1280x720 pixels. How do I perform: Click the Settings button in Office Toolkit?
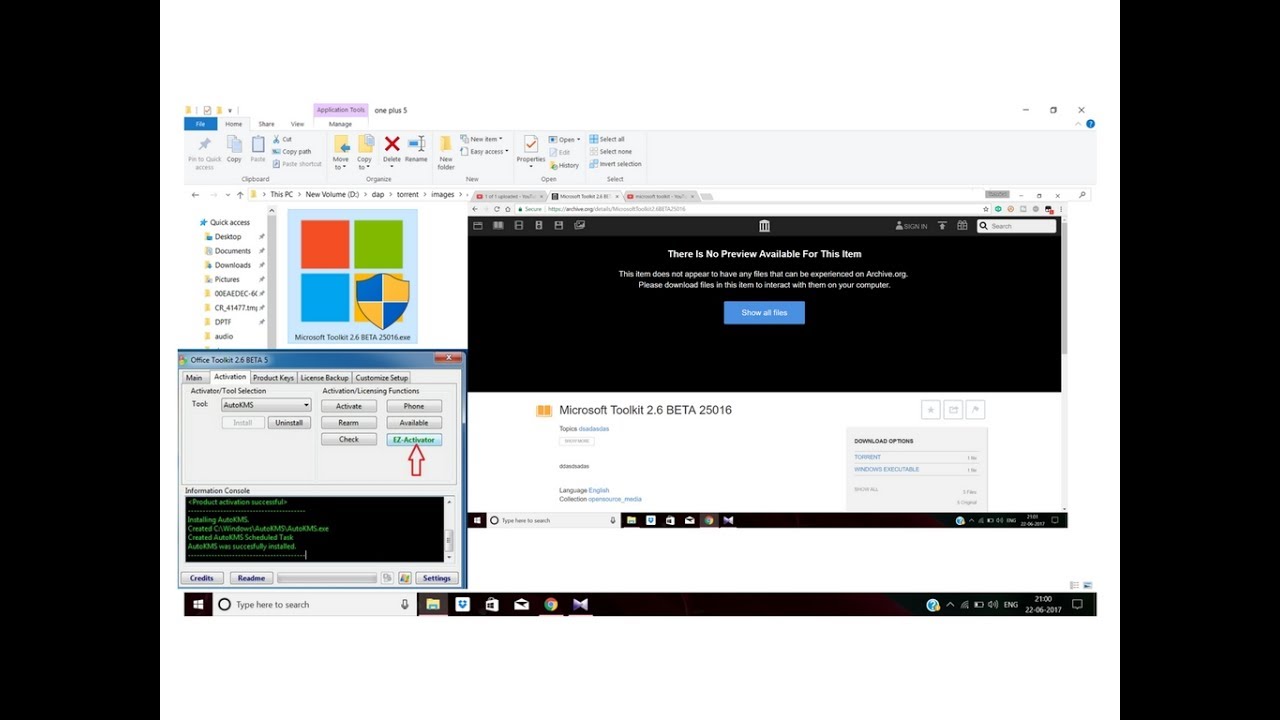pos(437,578)
